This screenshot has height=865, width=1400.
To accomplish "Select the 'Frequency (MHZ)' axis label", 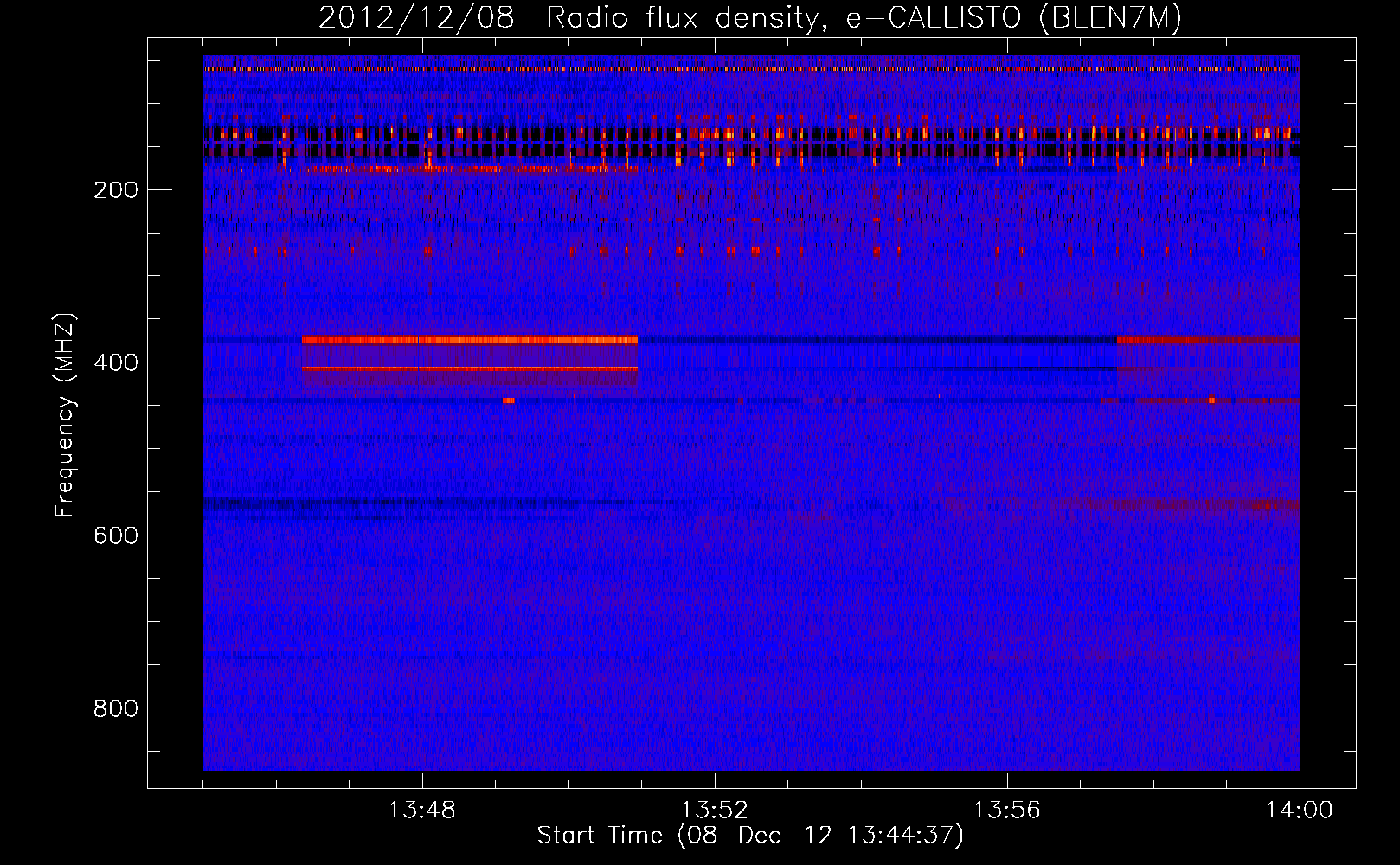I will (x=65, y=415).
